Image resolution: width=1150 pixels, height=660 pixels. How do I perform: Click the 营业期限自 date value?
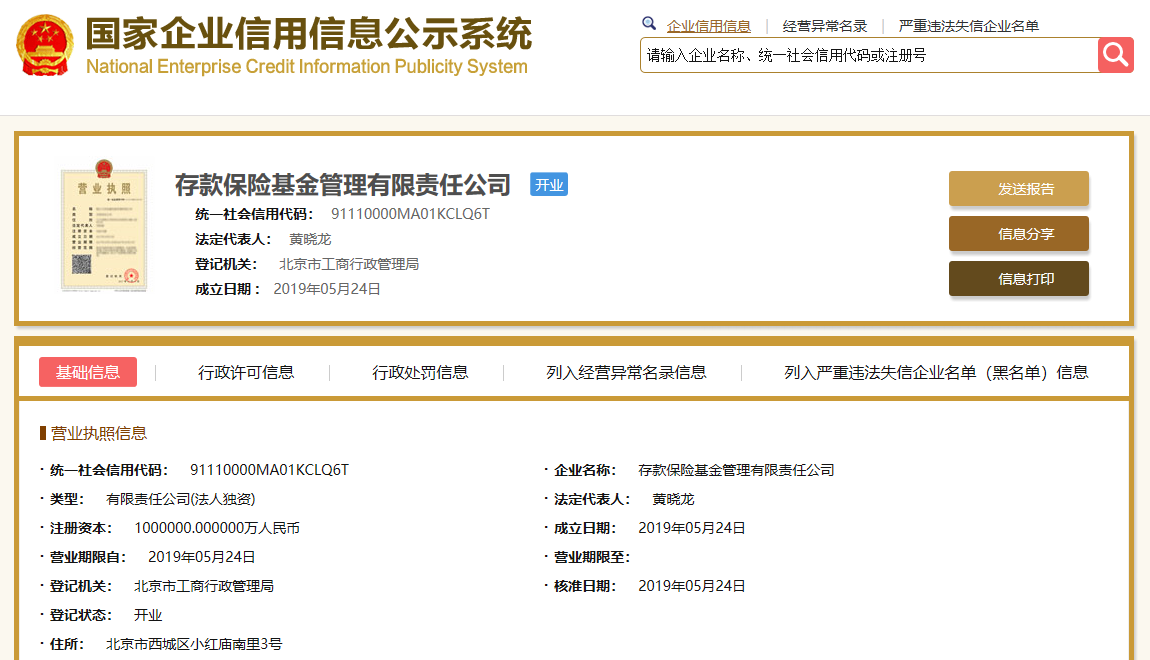202,557
